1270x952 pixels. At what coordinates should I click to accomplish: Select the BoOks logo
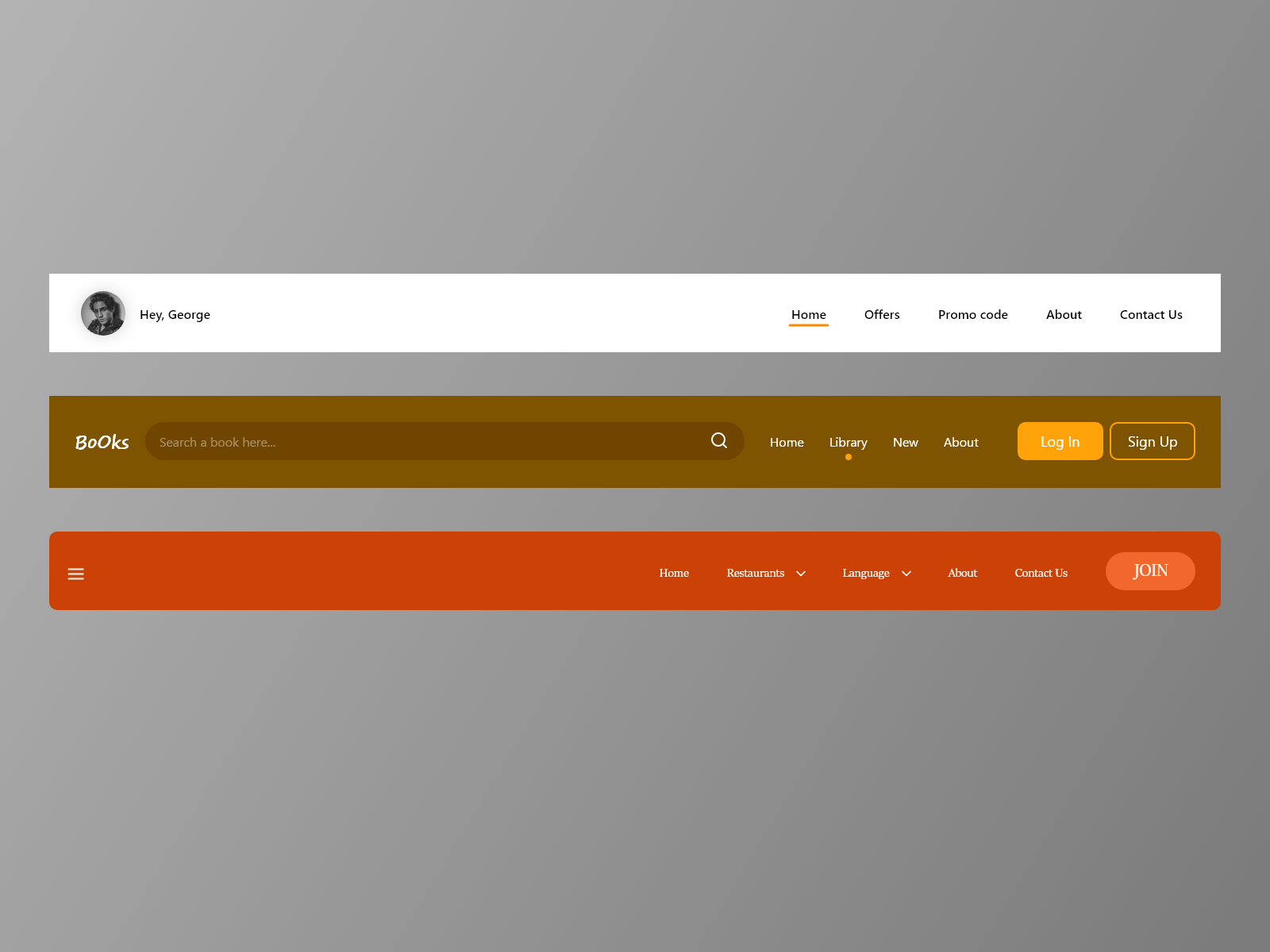coord(102,442)
